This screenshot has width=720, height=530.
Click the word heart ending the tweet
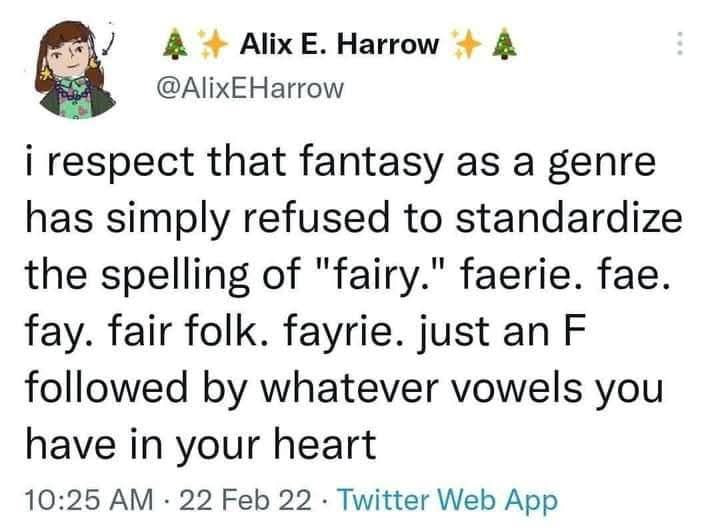(325, 443)
